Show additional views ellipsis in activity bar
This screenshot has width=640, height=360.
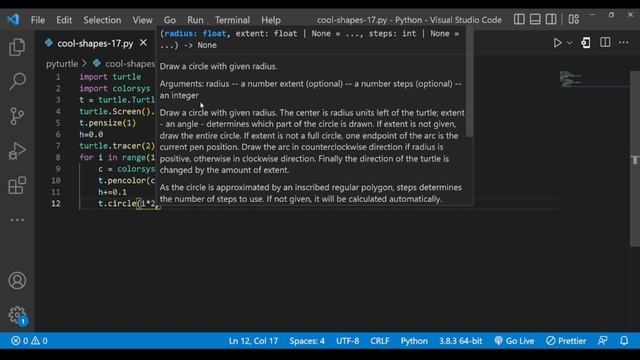point(17,220)
